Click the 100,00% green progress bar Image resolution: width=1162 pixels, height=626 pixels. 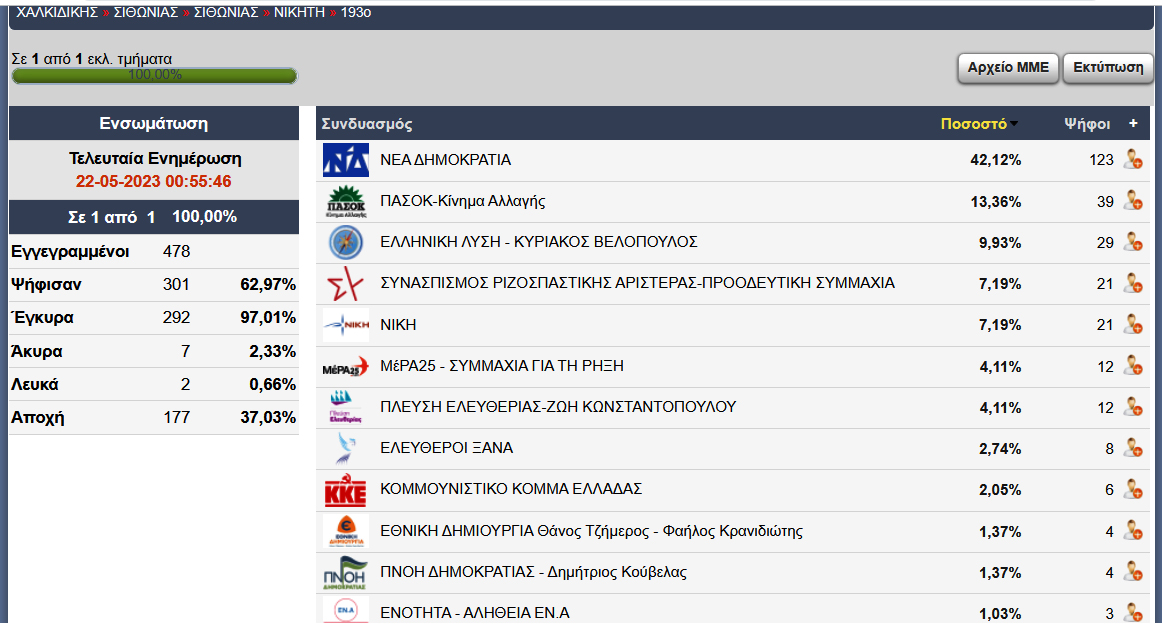point(154,75)
